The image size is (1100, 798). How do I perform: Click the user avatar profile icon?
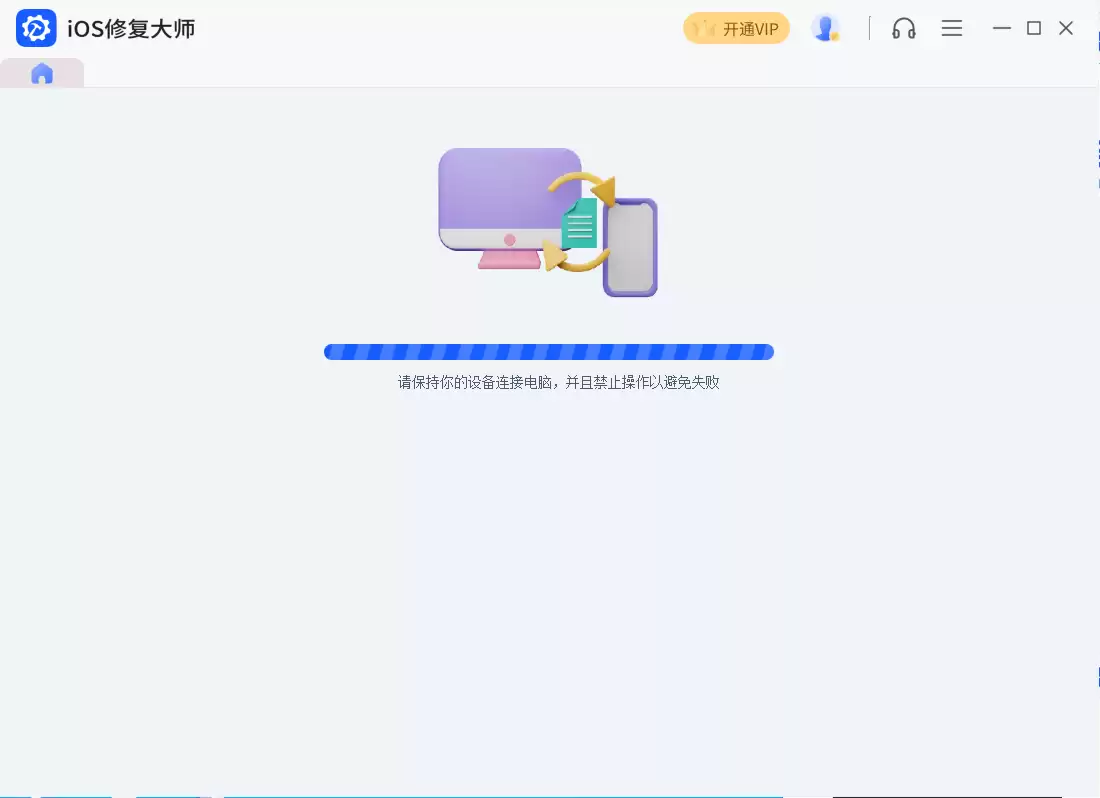coord(824,28)
